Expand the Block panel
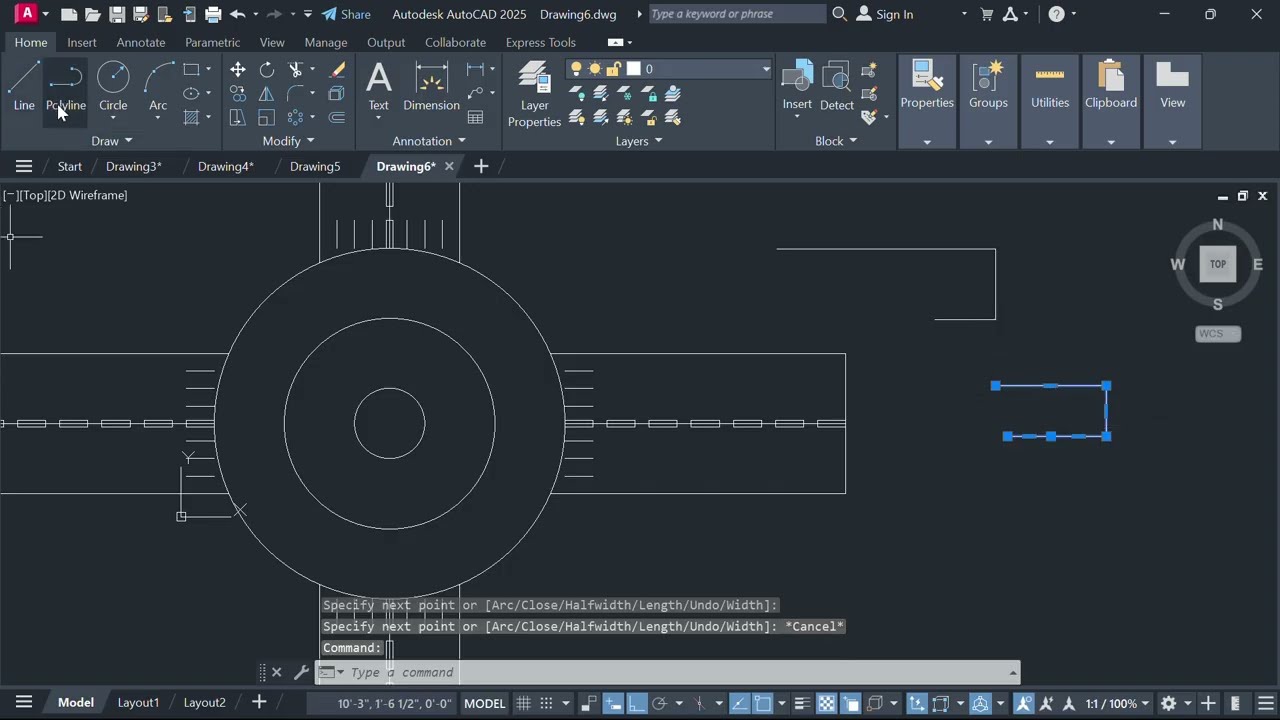 [x=836, y=141]
